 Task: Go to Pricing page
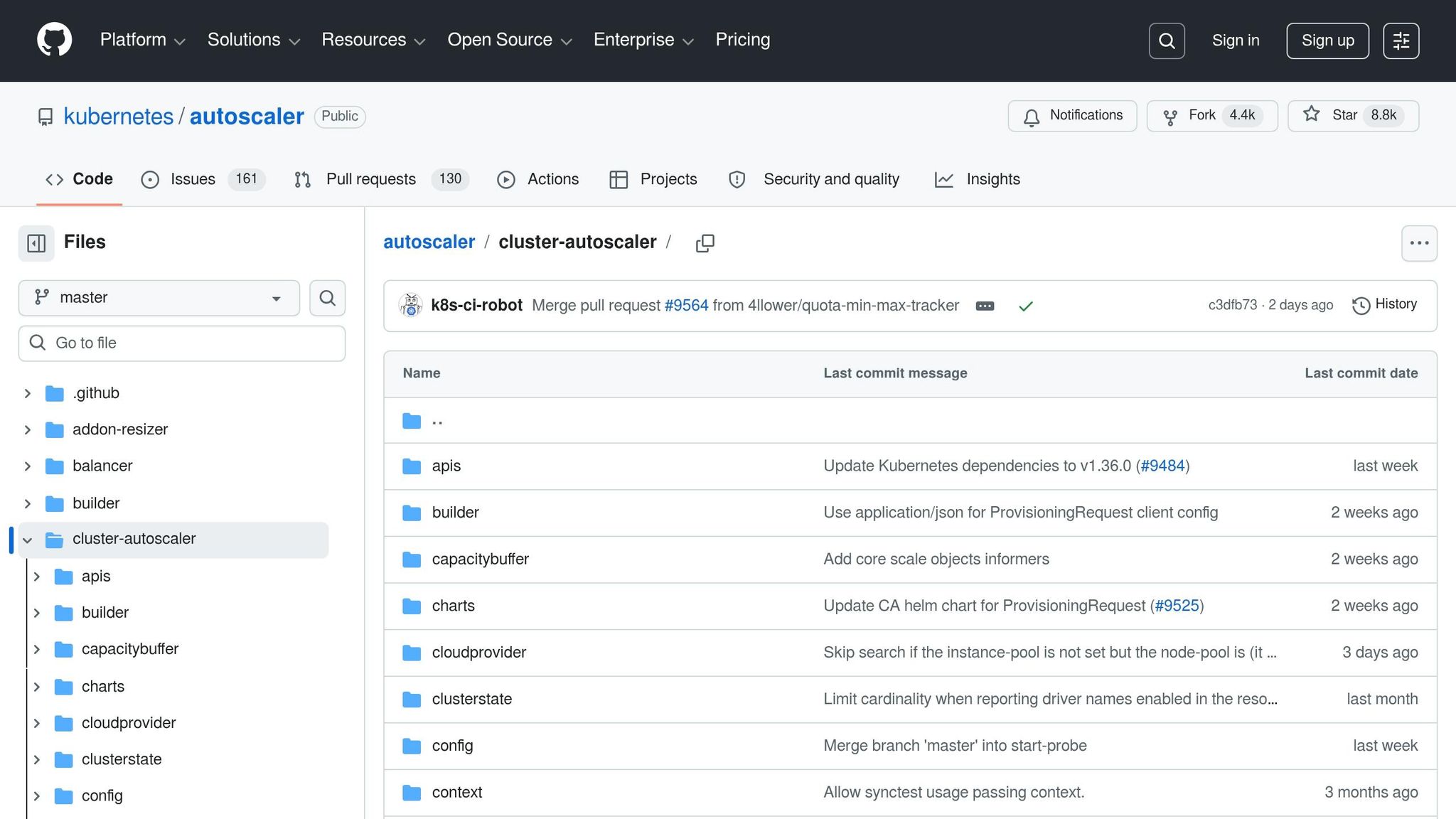pyautogui.click(x=743, y=40)
